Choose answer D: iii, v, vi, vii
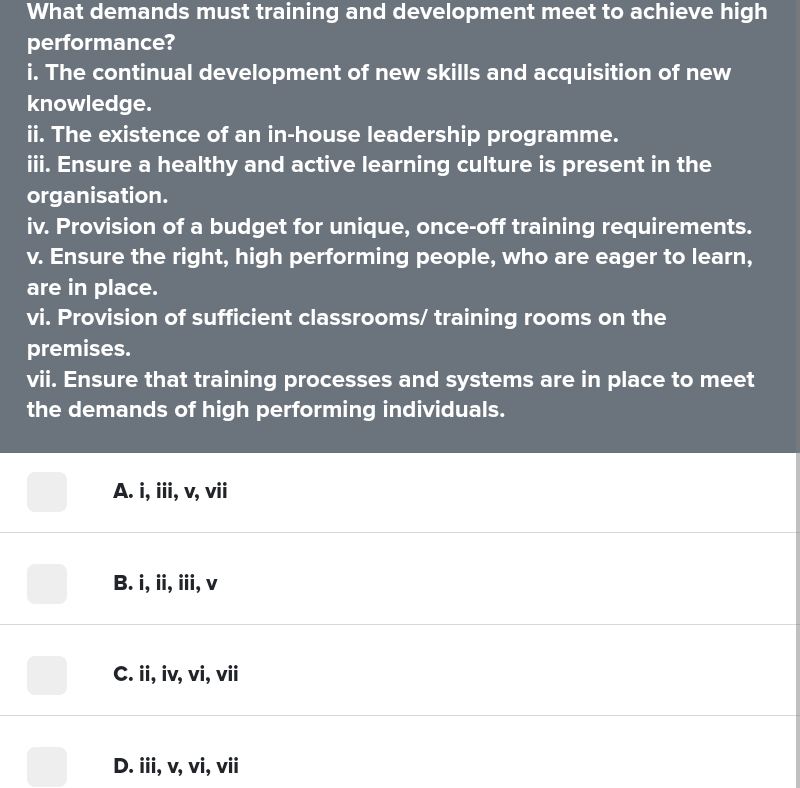The width and height of the screenshot is (800, 788). (175, 766)
